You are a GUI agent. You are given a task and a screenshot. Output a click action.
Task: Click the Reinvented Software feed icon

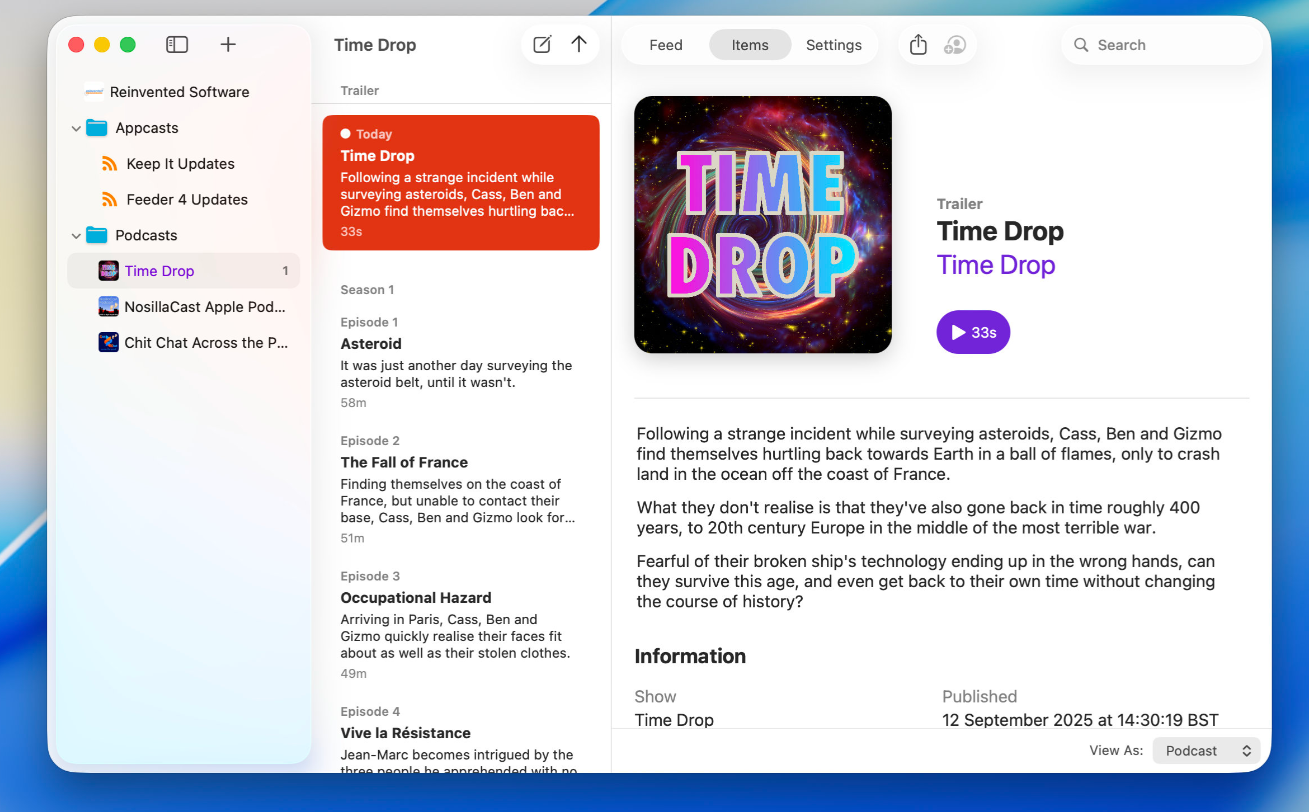coord(95,92)
